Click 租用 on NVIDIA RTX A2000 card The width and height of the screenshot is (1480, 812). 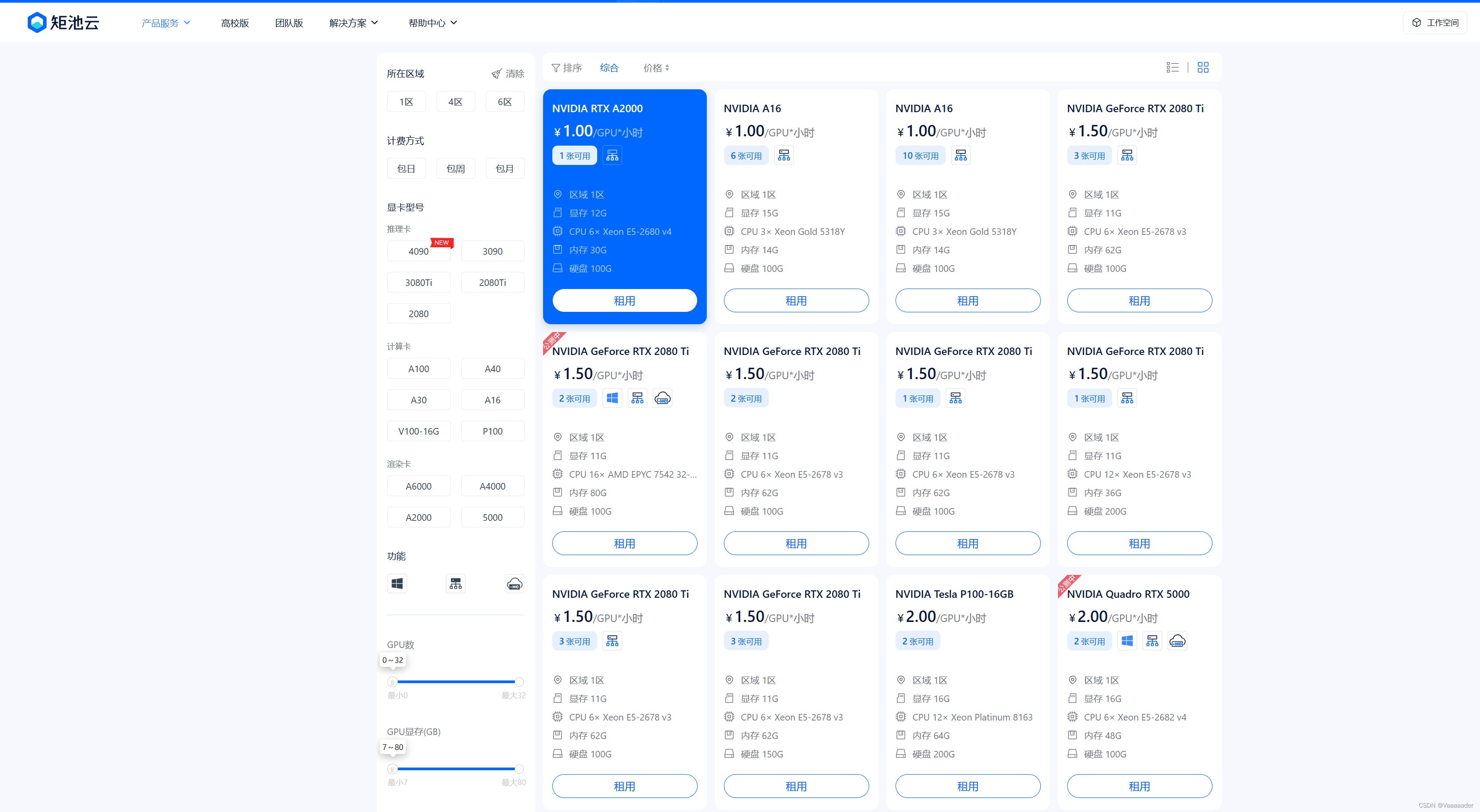pyautogui.click(x=624, y=300)
